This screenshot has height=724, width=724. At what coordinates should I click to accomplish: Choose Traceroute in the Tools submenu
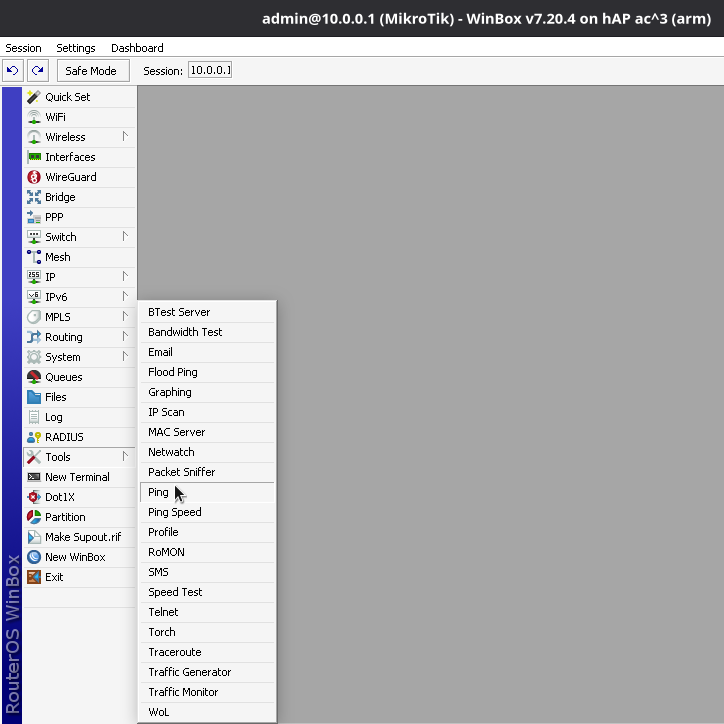point(175,652)
